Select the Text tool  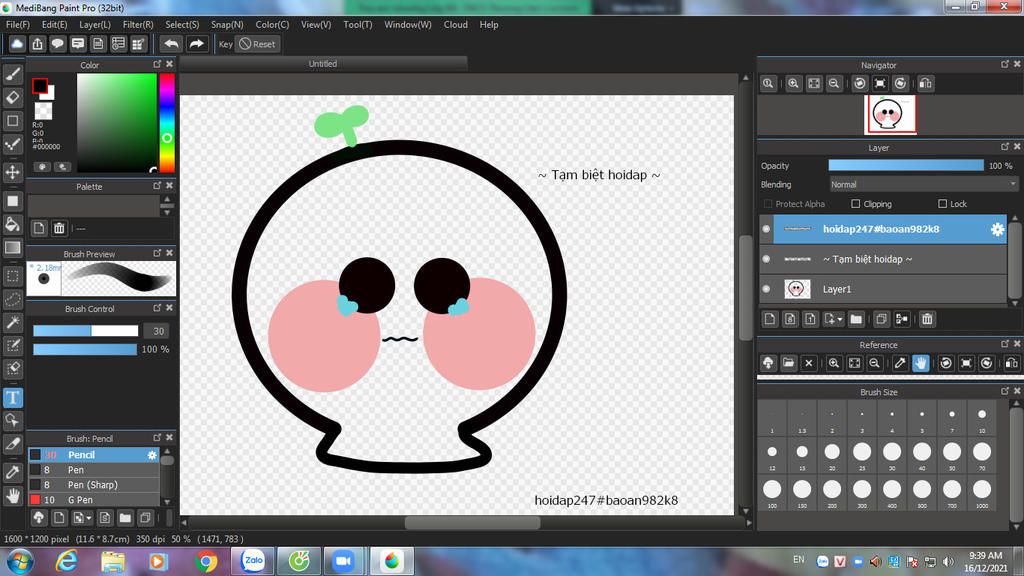pyautogui.click(x=12, y=397)
